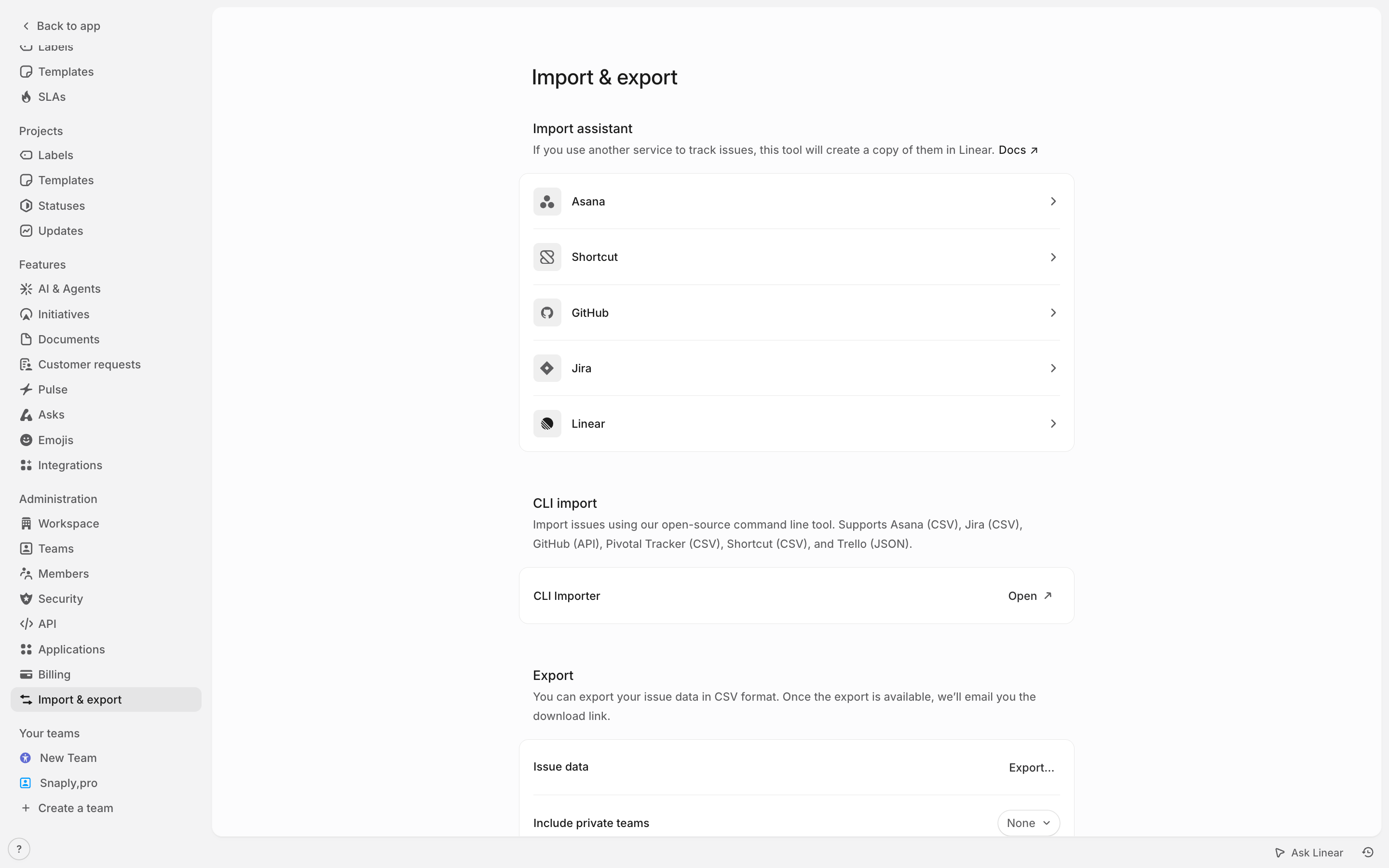Click the Shortcut logo icon
Screen dimensions: 1389x868
[547, 257]
